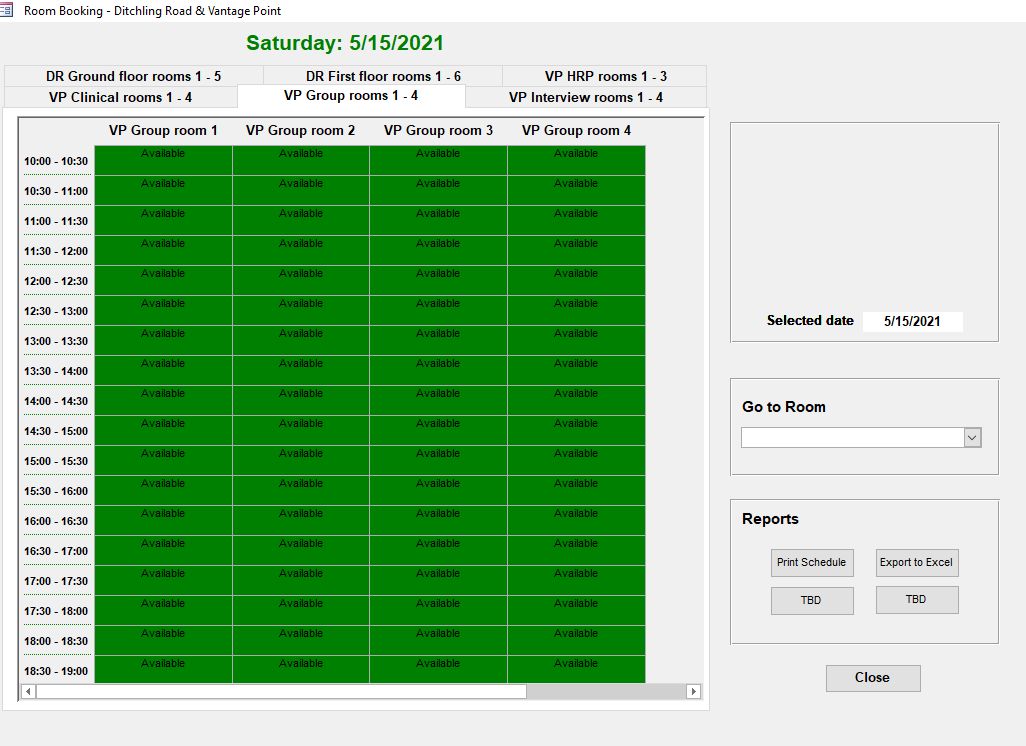The width and height of the screenshot is (1026, 746).
Task: Select VP Group room 1 slot 12:00 - 12:30
Action: [163, 281]
